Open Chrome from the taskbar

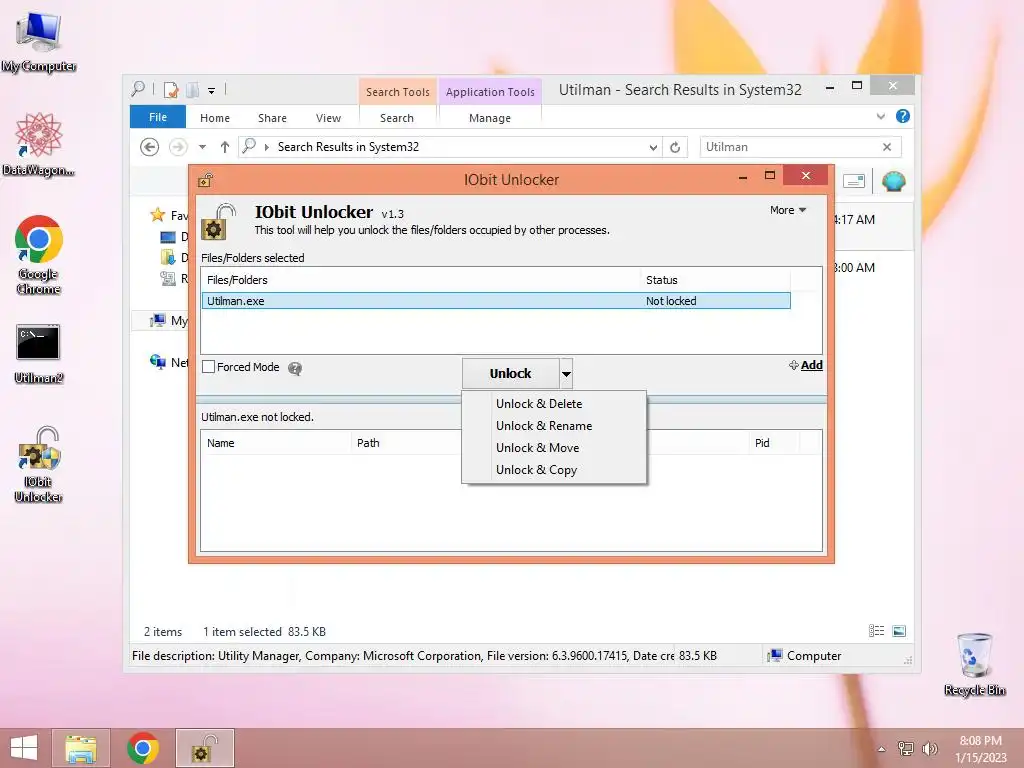pyautogui.click(x=142, y=748)
